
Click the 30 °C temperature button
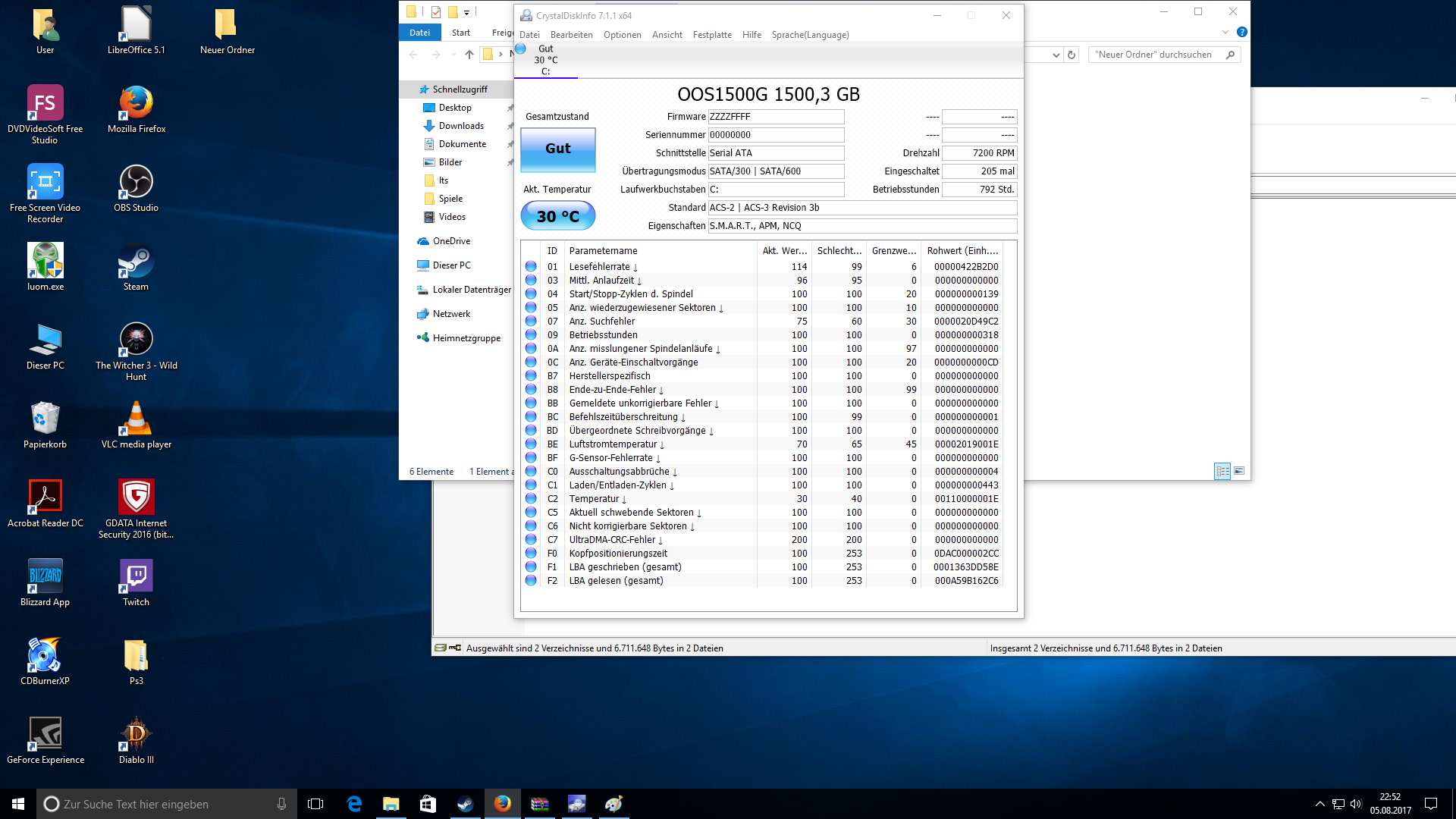(x=557, y=216)
